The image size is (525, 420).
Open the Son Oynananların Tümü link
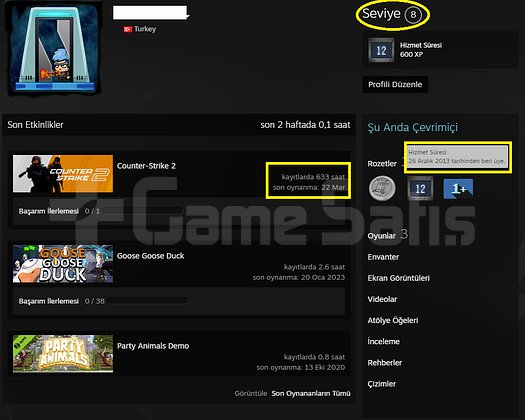point(311,393)
